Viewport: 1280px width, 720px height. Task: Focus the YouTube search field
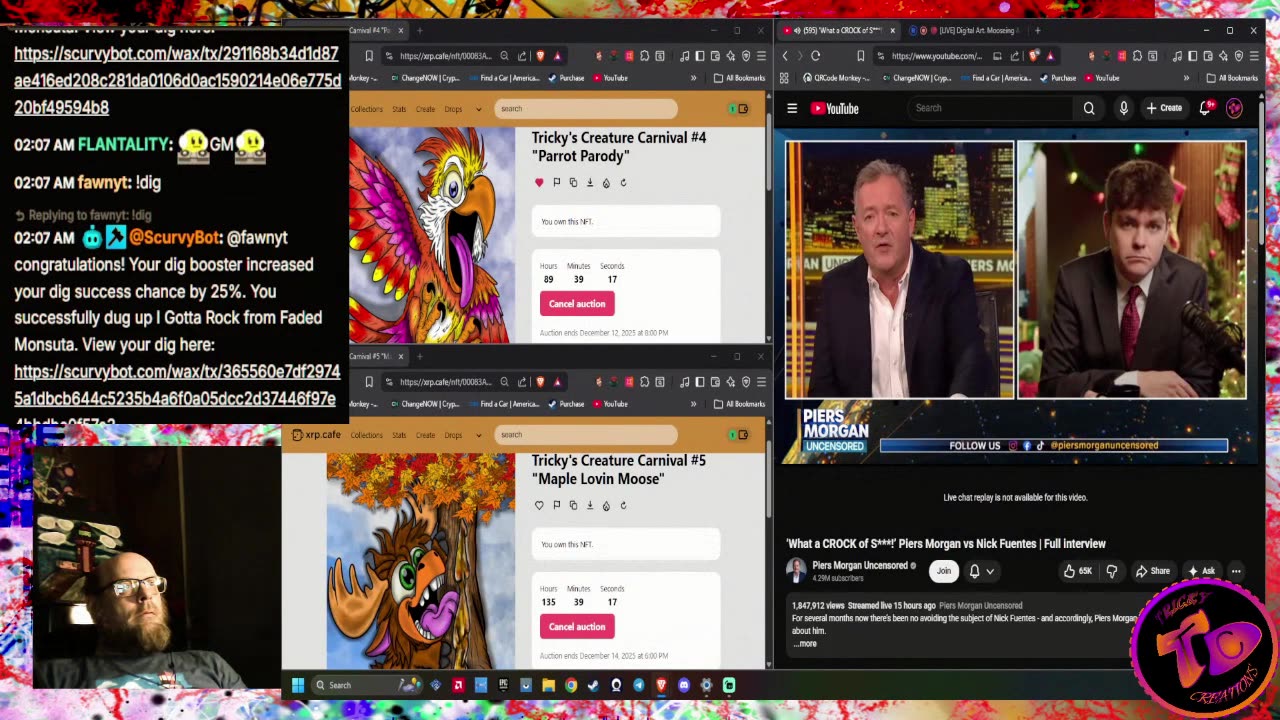[x=990, y=108]
